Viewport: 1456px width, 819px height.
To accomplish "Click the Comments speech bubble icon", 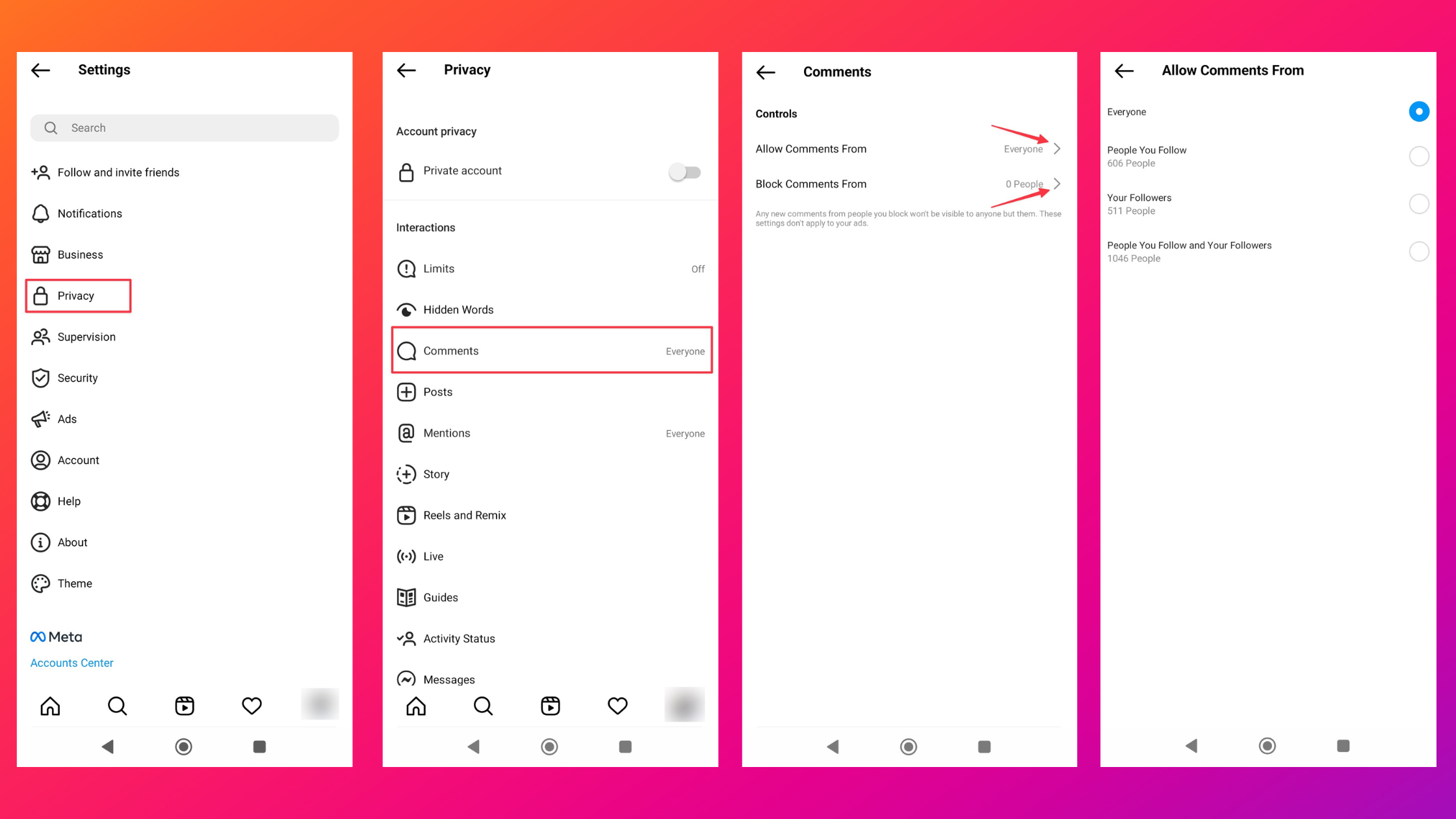I will 406,350.
